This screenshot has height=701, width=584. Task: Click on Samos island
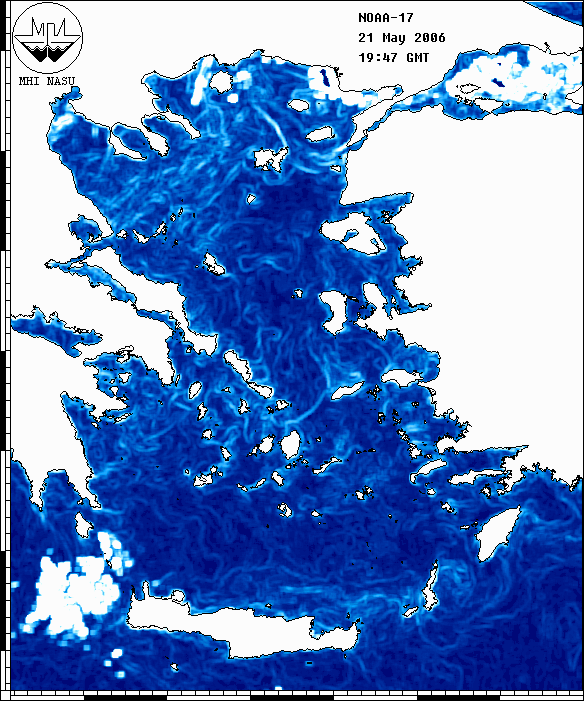402,376
